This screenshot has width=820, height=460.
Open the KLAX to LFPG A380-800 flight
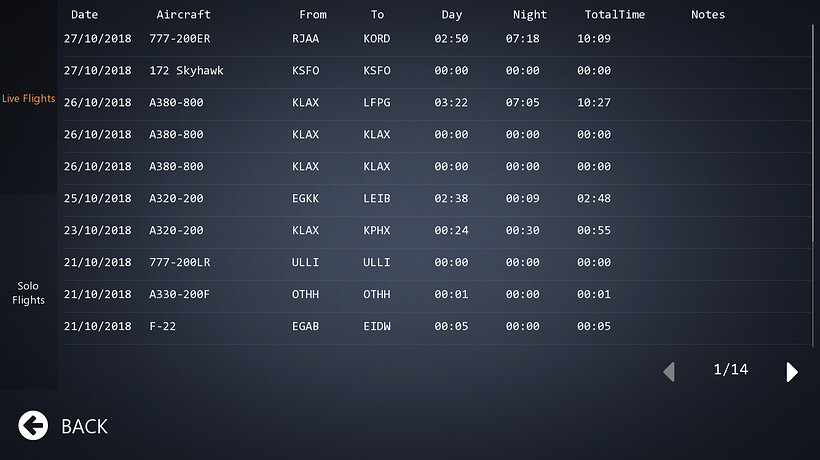click(437, 102)
